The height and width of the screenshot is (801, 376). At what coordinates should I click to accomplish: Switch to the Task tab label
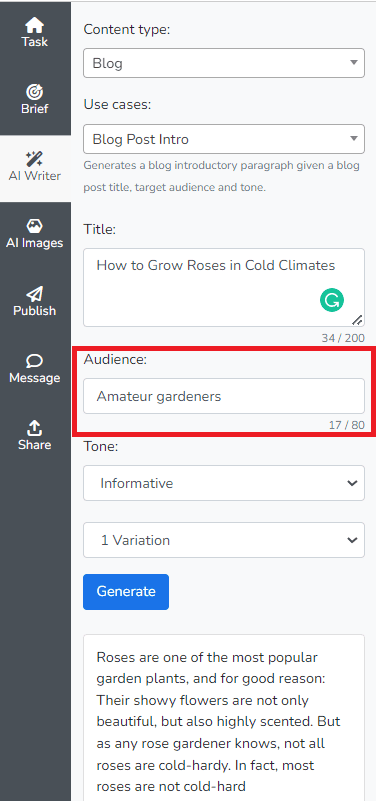tap(35, 42)
